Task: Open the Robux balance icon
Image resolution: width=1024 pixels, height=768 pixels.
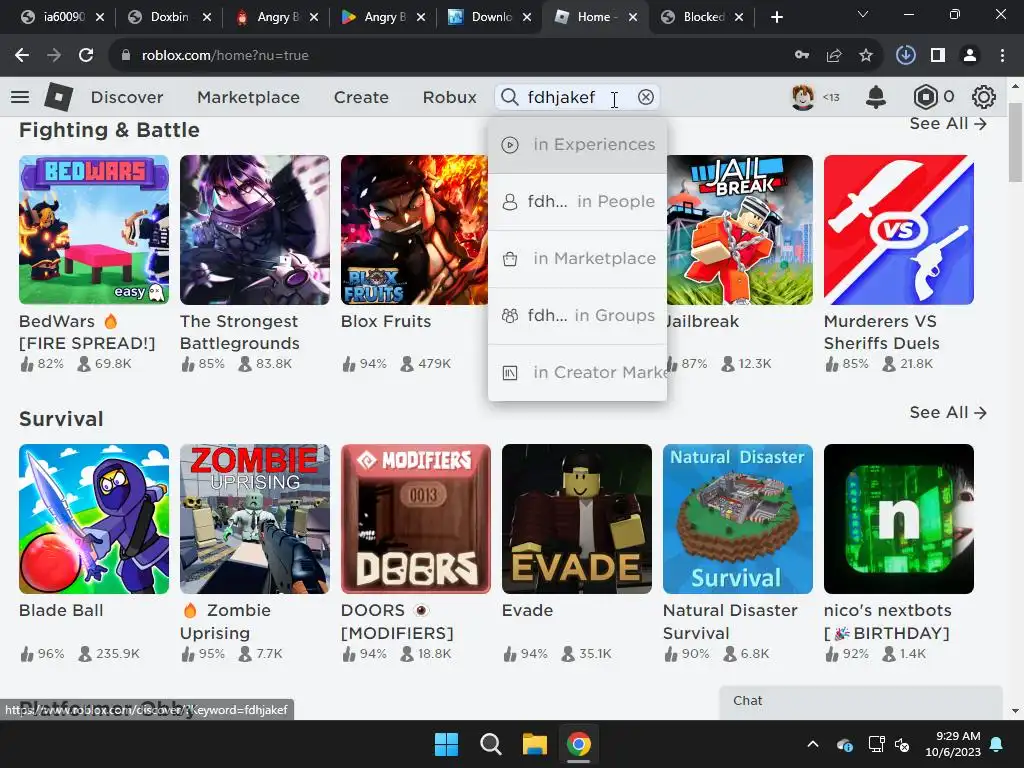Action: point(925,97)
